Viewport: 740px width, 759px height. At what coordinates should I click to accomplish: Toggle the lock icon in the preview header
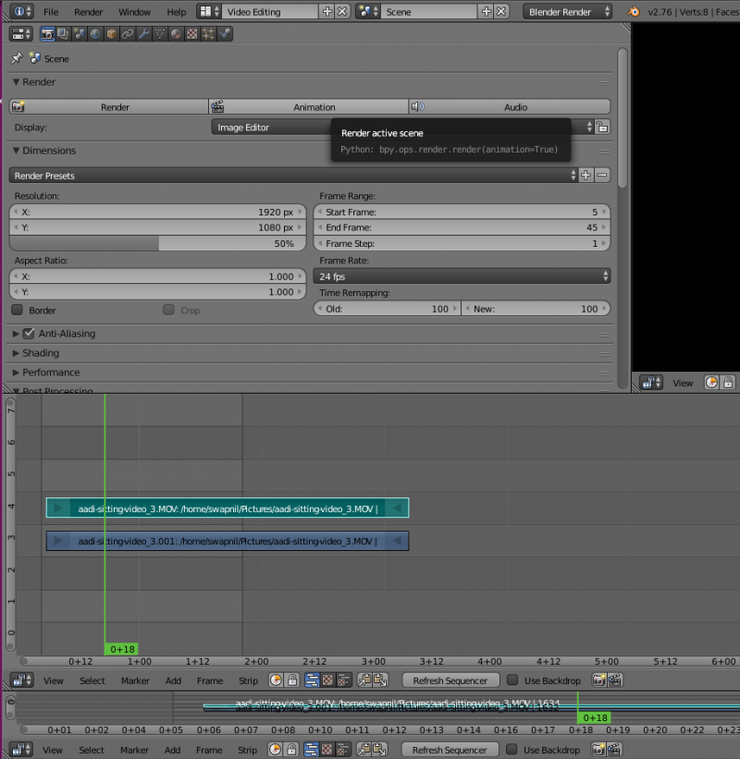[728, 383]
